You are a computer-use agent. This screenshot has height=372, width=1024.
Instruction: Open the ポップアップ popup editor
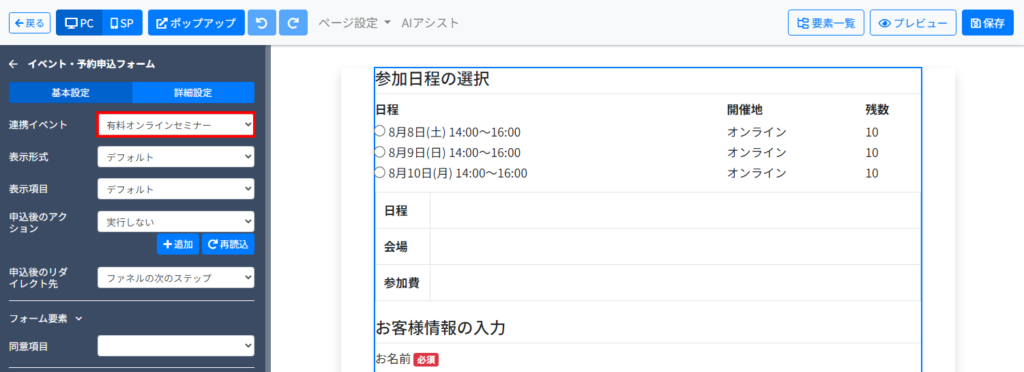pyautogui.click(x=197, y=23)
